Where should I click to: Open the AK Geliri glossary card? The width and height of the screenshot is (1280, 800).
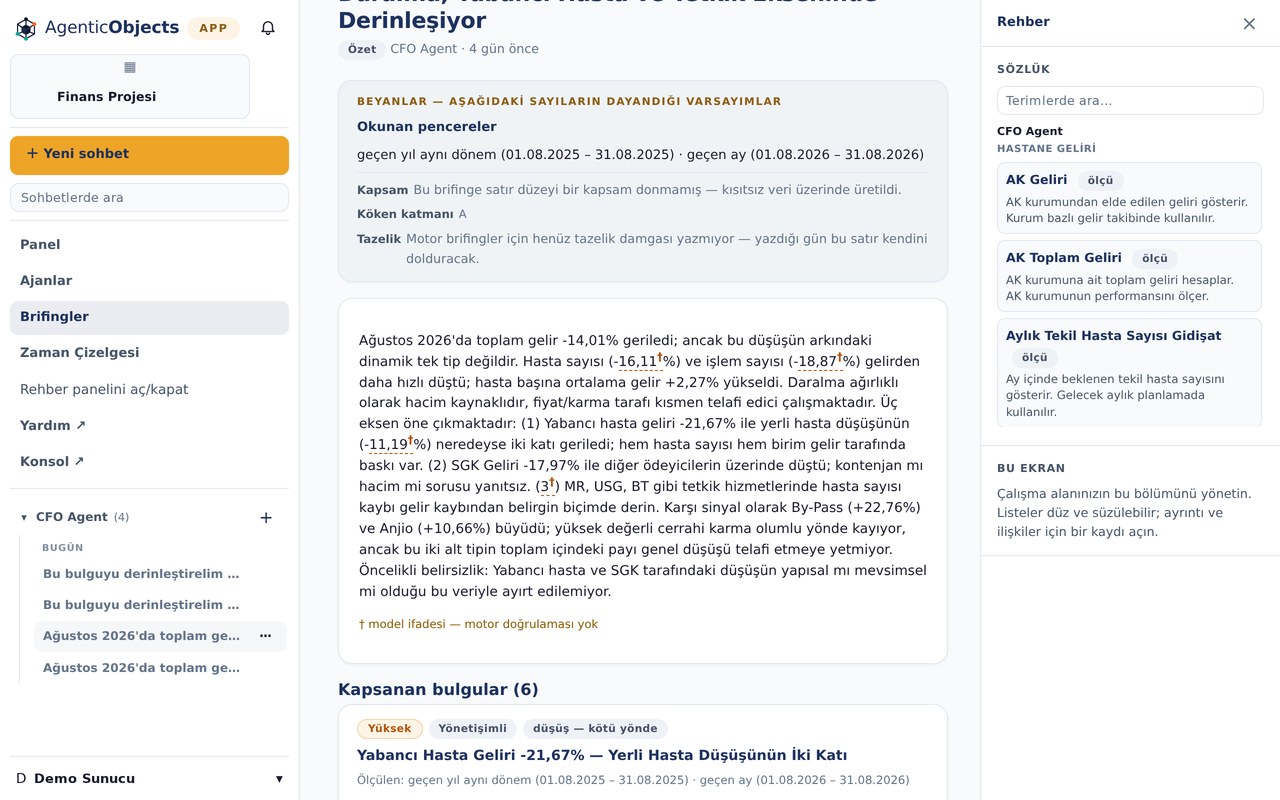1130,198
